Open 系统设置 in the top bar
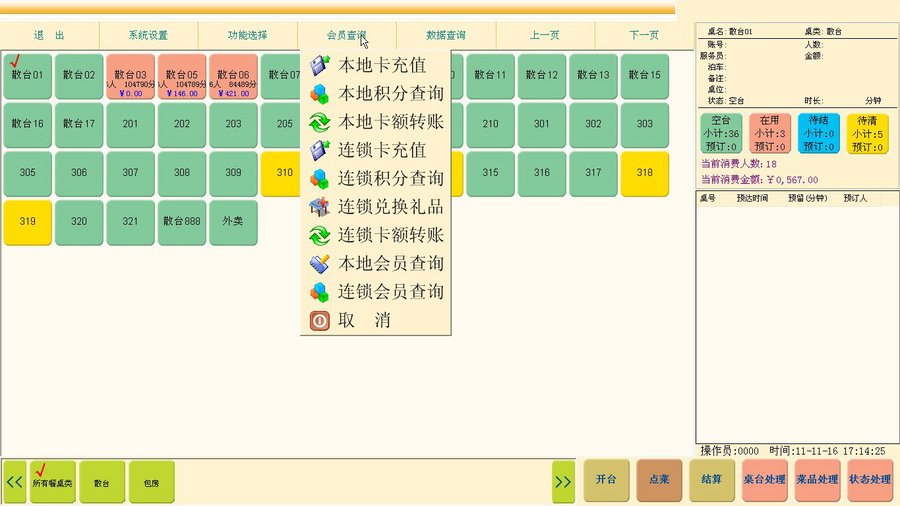The width and height of the screenshot is (900, 506). point(149,35)
